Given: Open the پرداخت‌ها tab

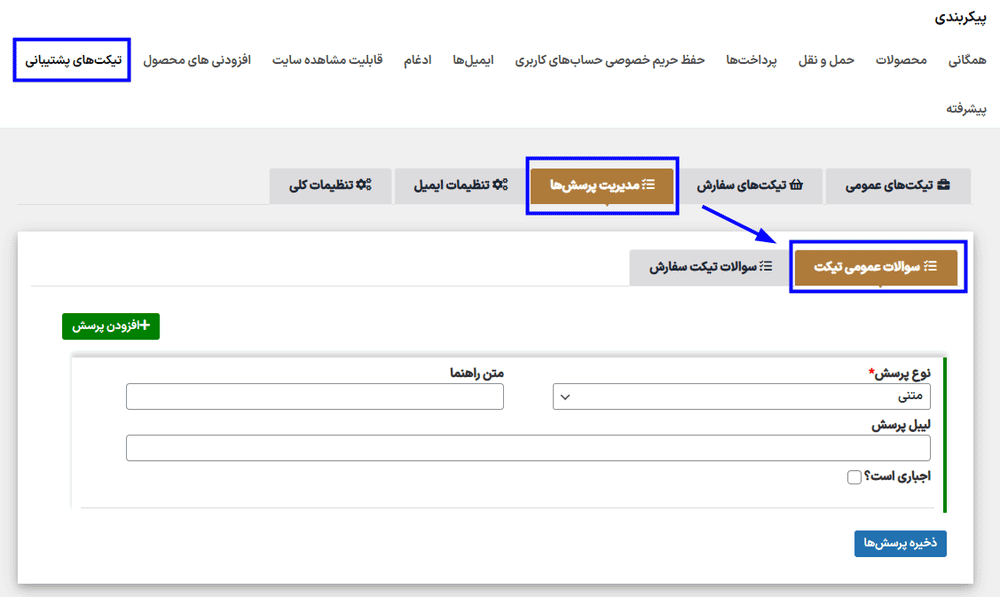Looking at the screenshot, I should (751, 60).
